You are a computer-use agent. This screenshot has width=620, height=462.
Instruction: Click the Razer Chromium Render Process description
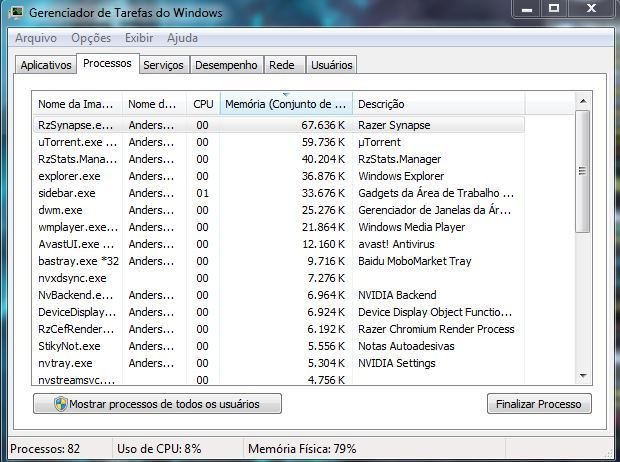(x=436, y=329)
